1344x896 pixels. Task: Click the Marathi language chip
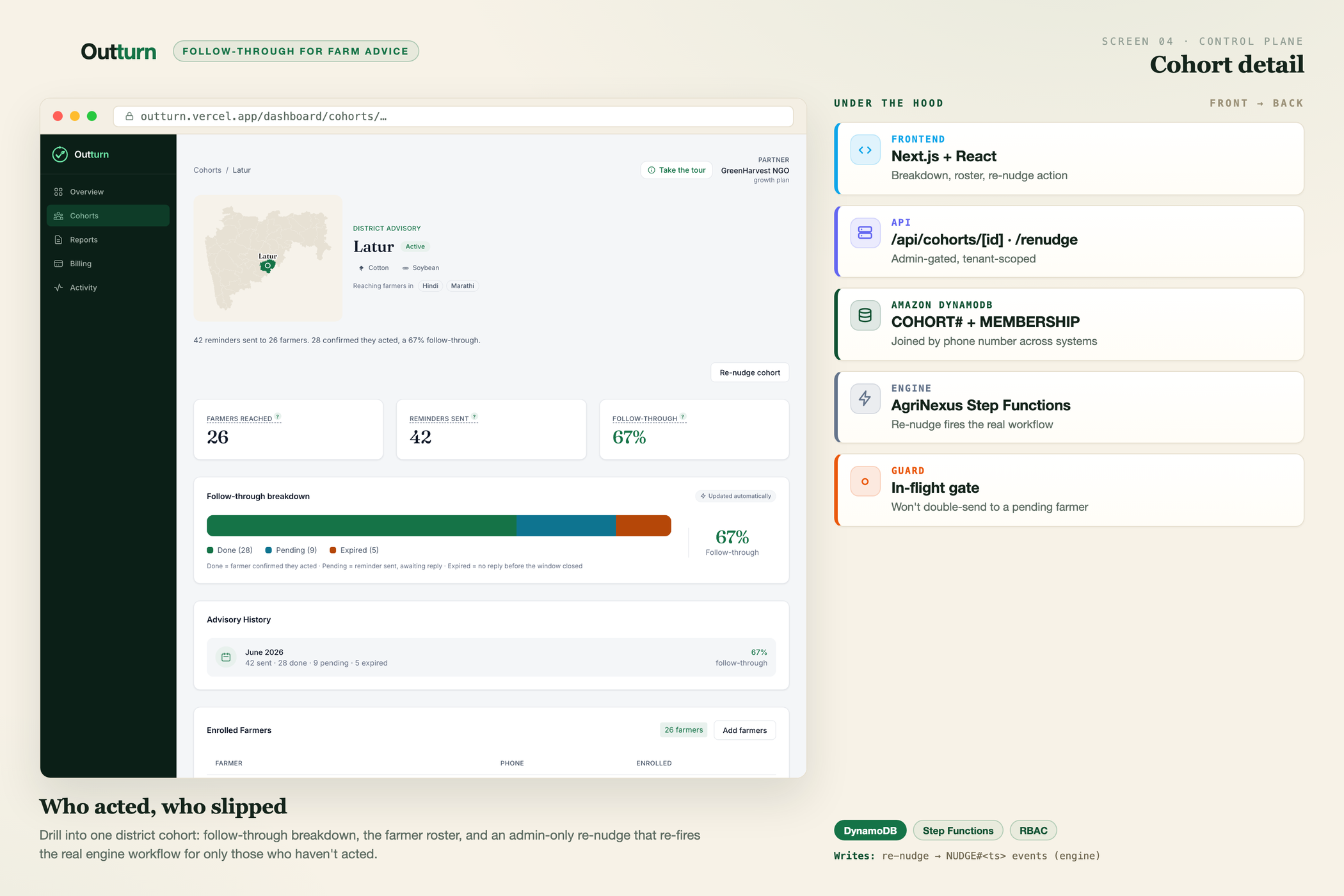[x=462, y=286]
